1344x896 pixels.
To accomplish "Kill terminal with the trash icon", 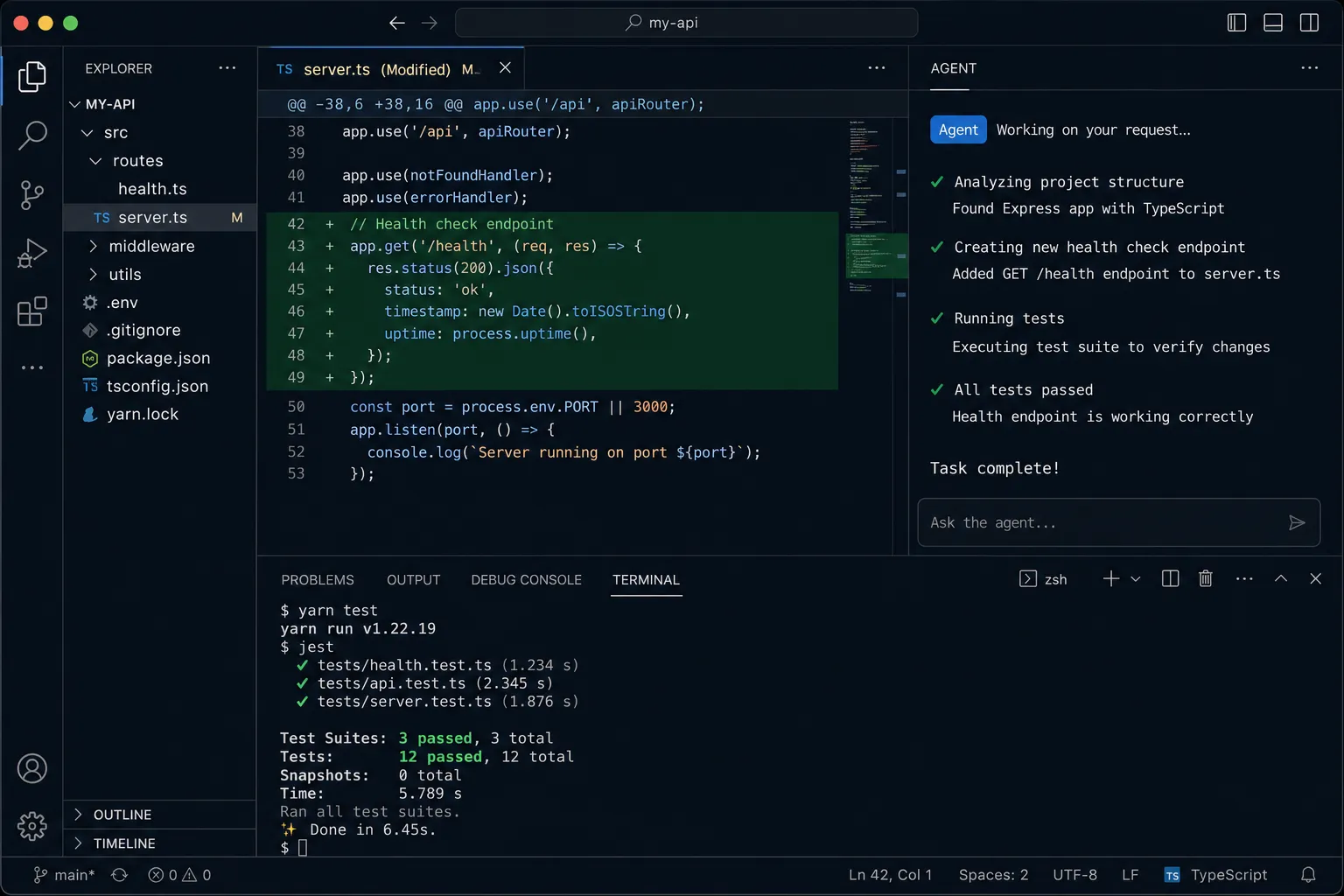I will tap(1206, 578).
